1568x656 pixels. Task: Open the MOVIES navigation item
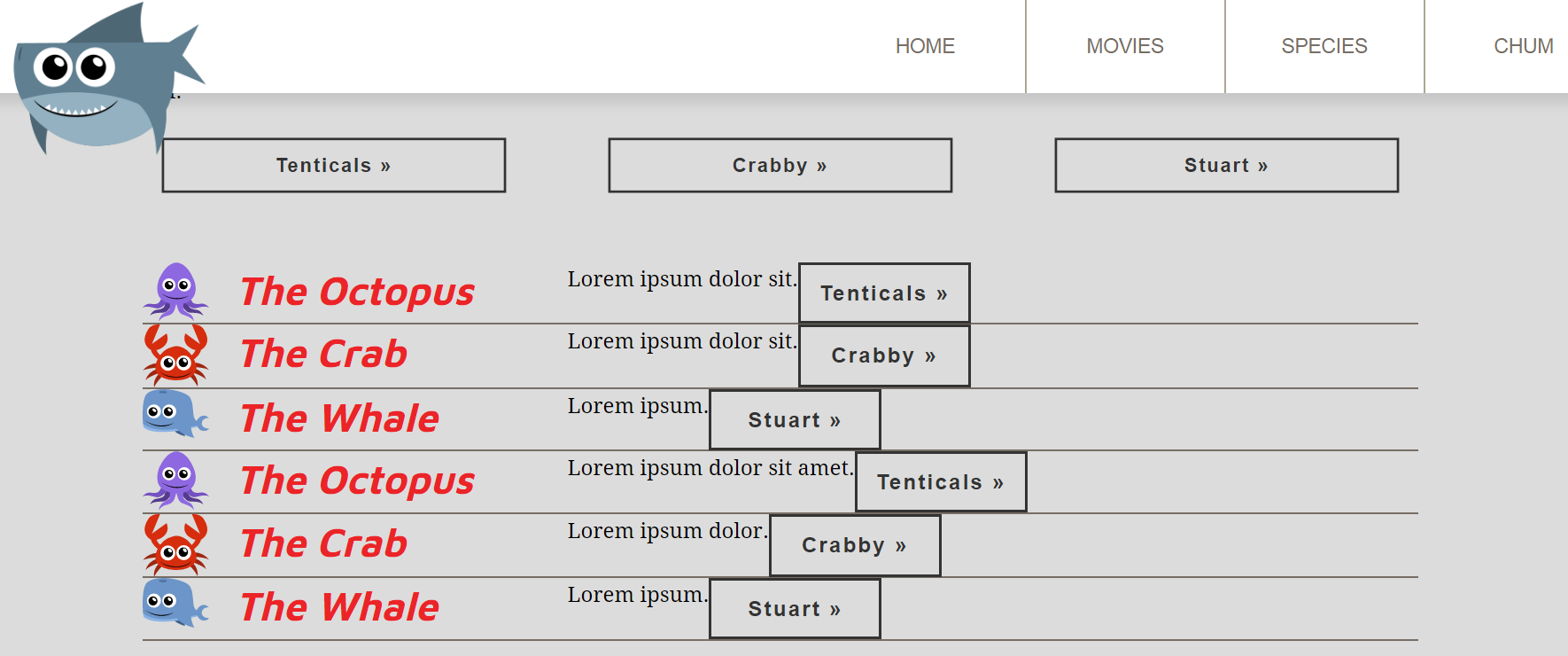coord(1125,46)
